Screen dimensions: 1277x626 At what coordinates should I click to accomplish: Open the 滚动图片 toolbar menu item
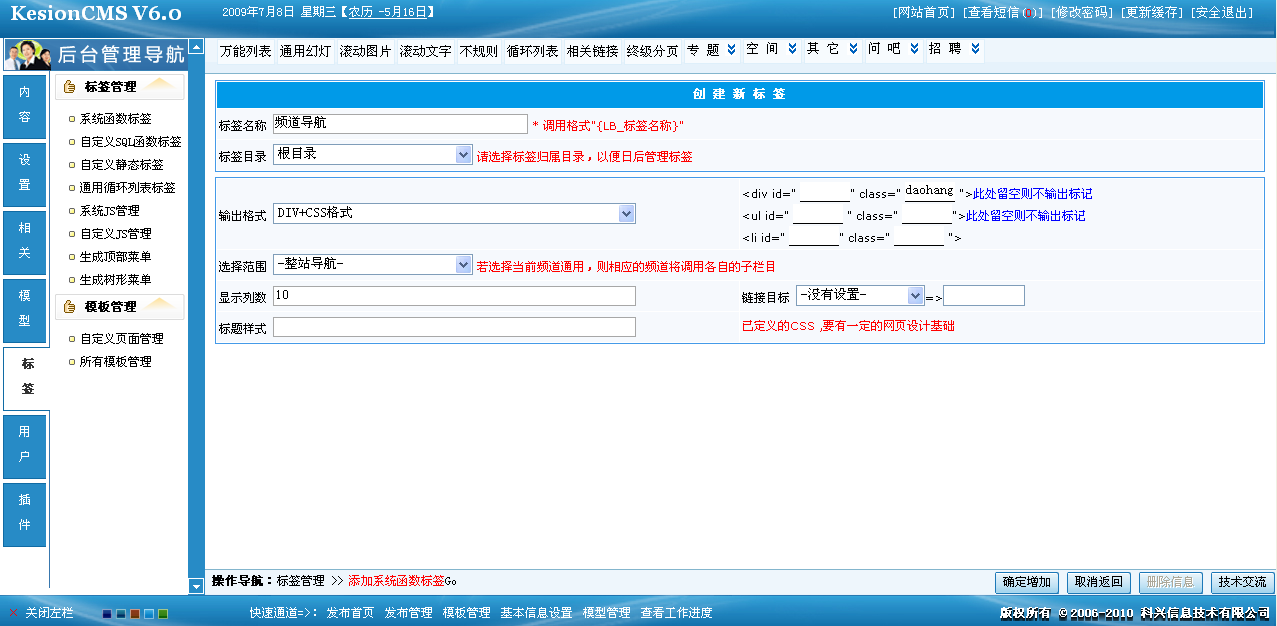coord(365,51)
